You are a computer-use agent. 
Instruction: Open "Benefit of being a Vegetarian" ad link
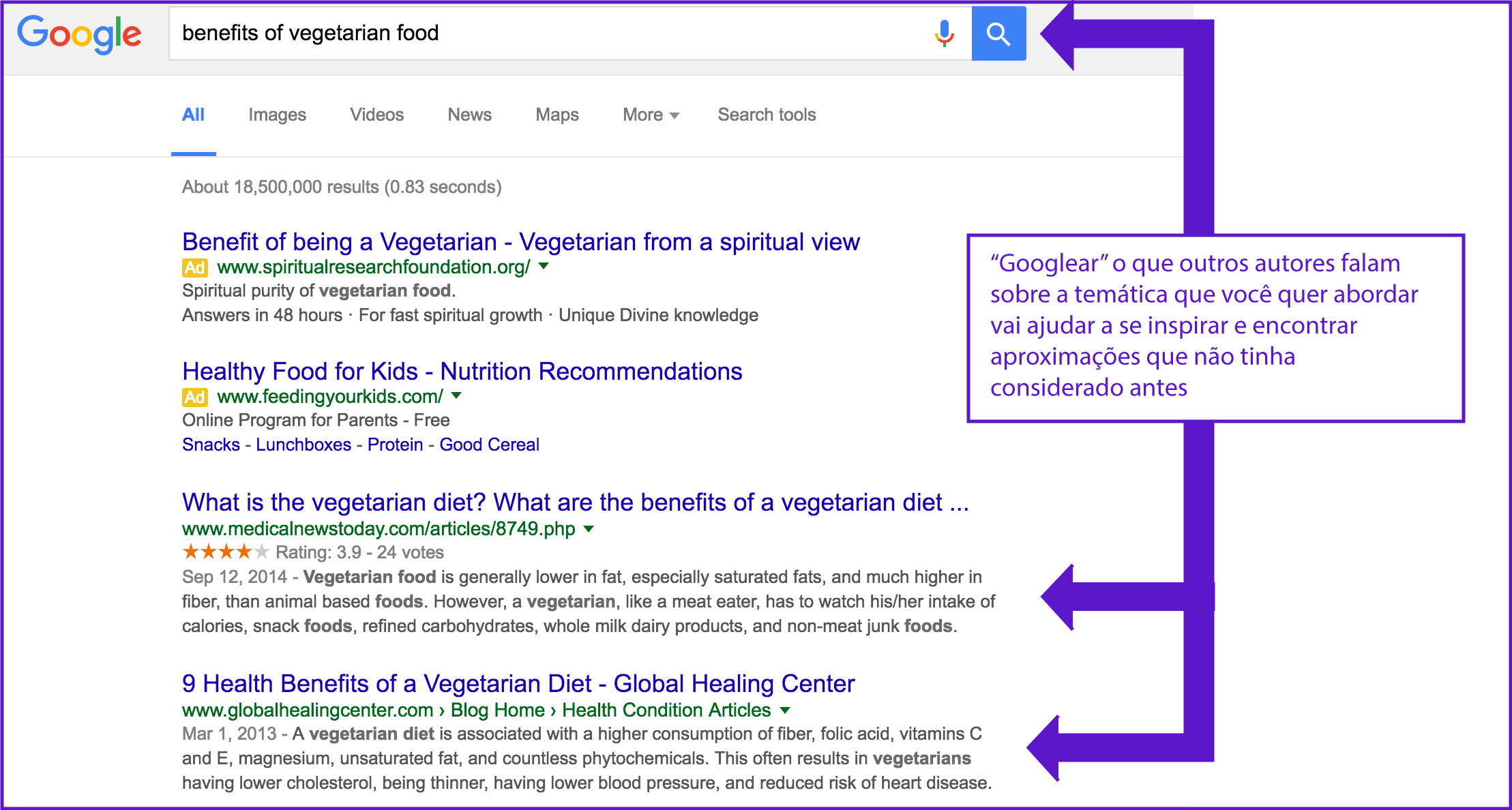pos(520,242)
